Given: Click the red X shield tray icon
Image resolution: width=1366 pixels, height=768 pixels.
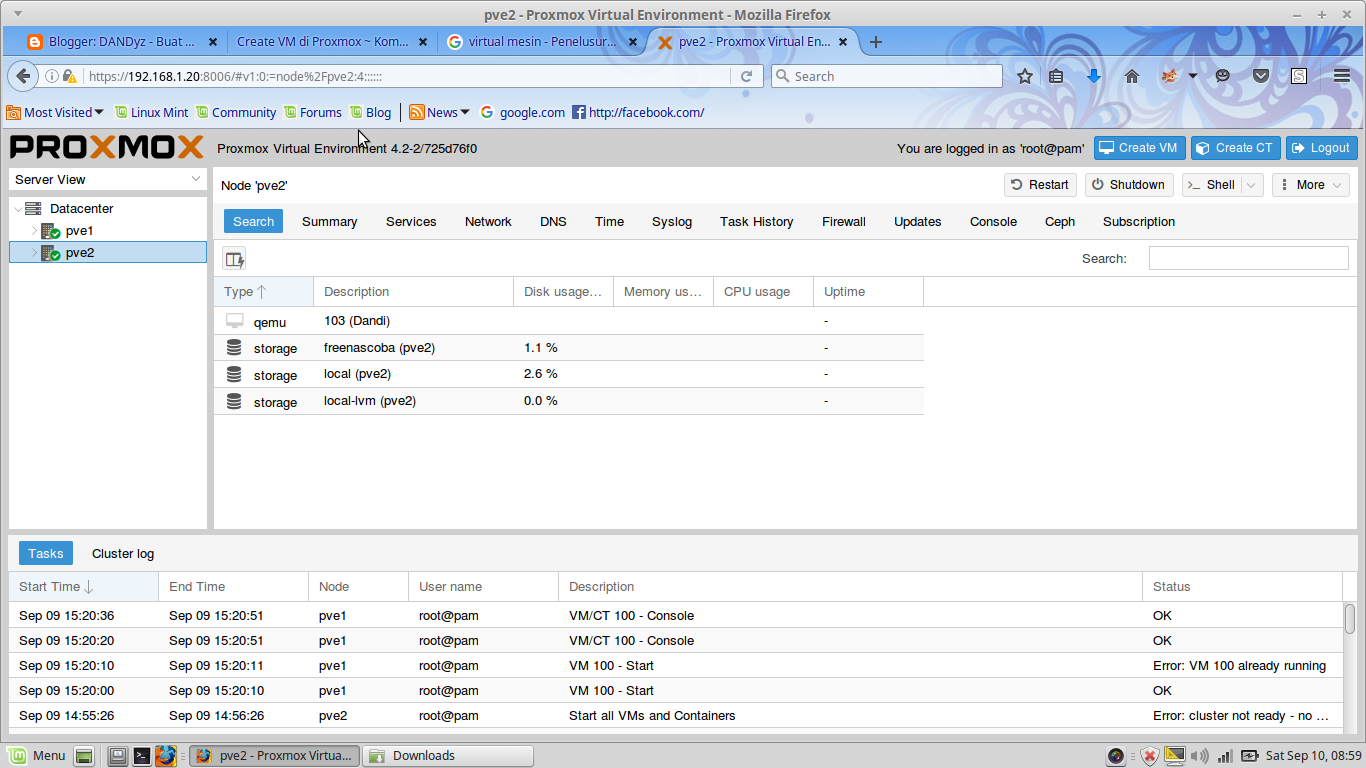Looking at the screenshot, I should 1149,756.
